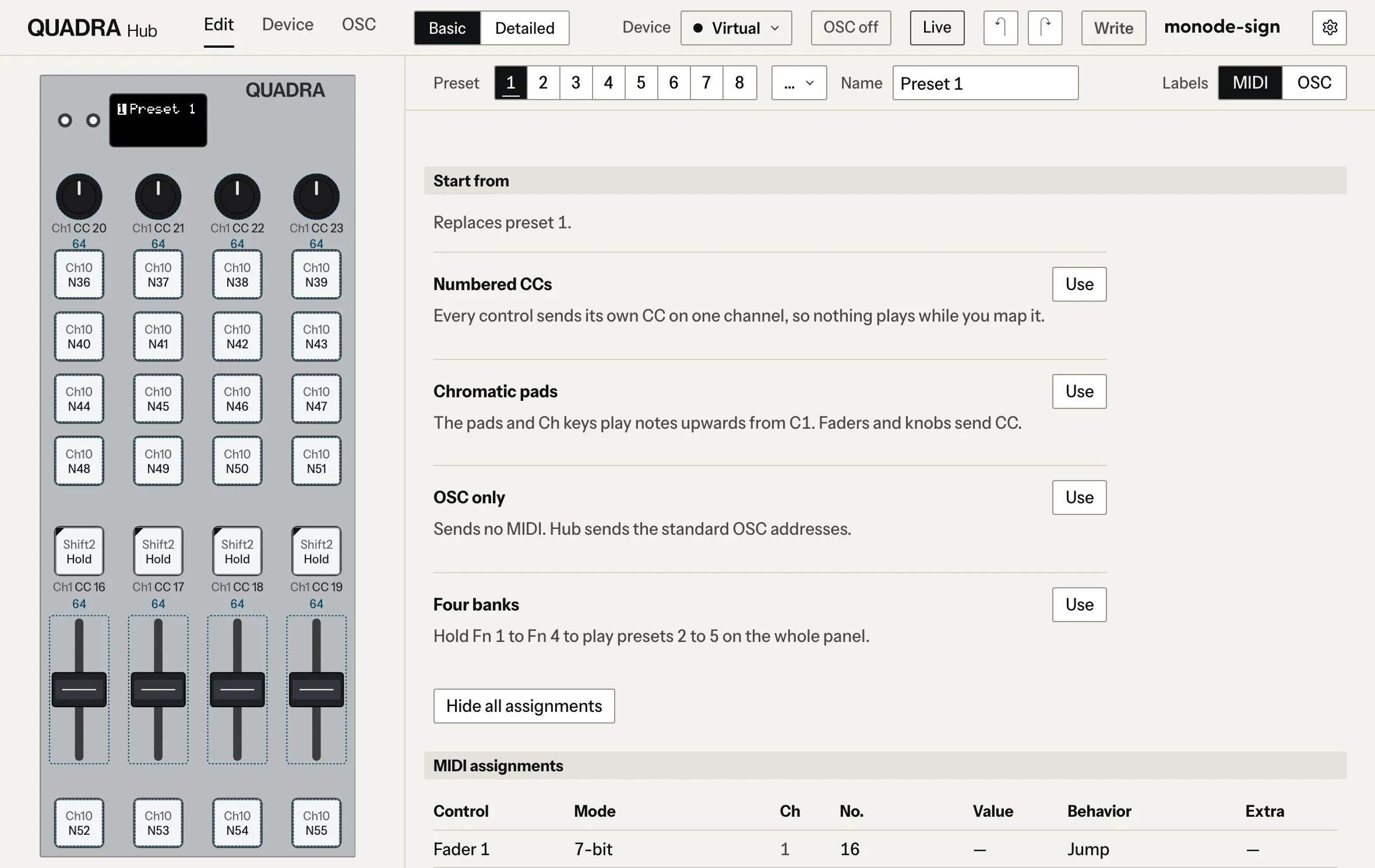Show MIDI labels

coord(1250,83)
